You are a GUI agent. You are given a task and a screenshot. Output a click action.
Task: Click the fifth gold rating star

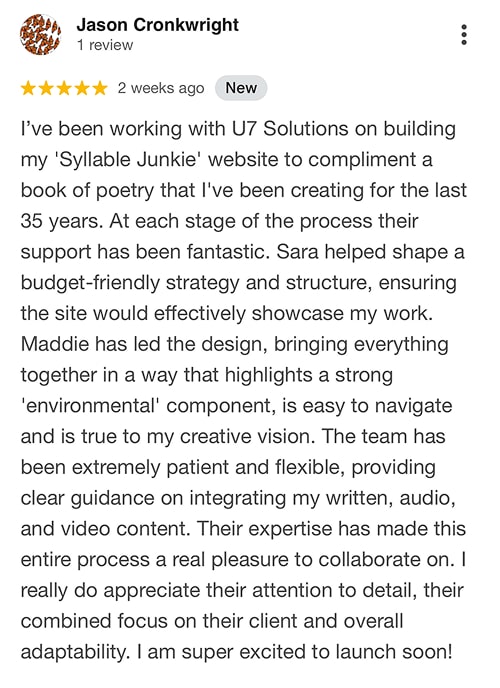100,88
